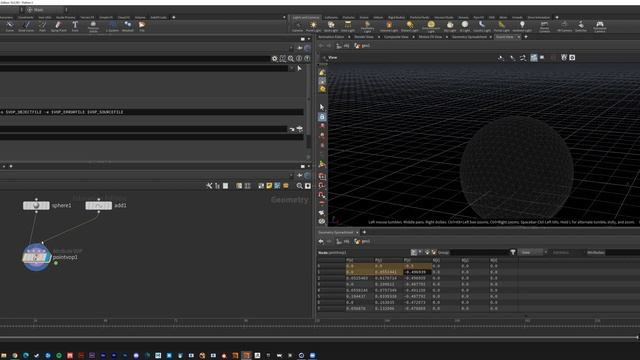This screenshot has width=640, height=360.
Task: Select the File shelf tool
Action: [142, 27]
